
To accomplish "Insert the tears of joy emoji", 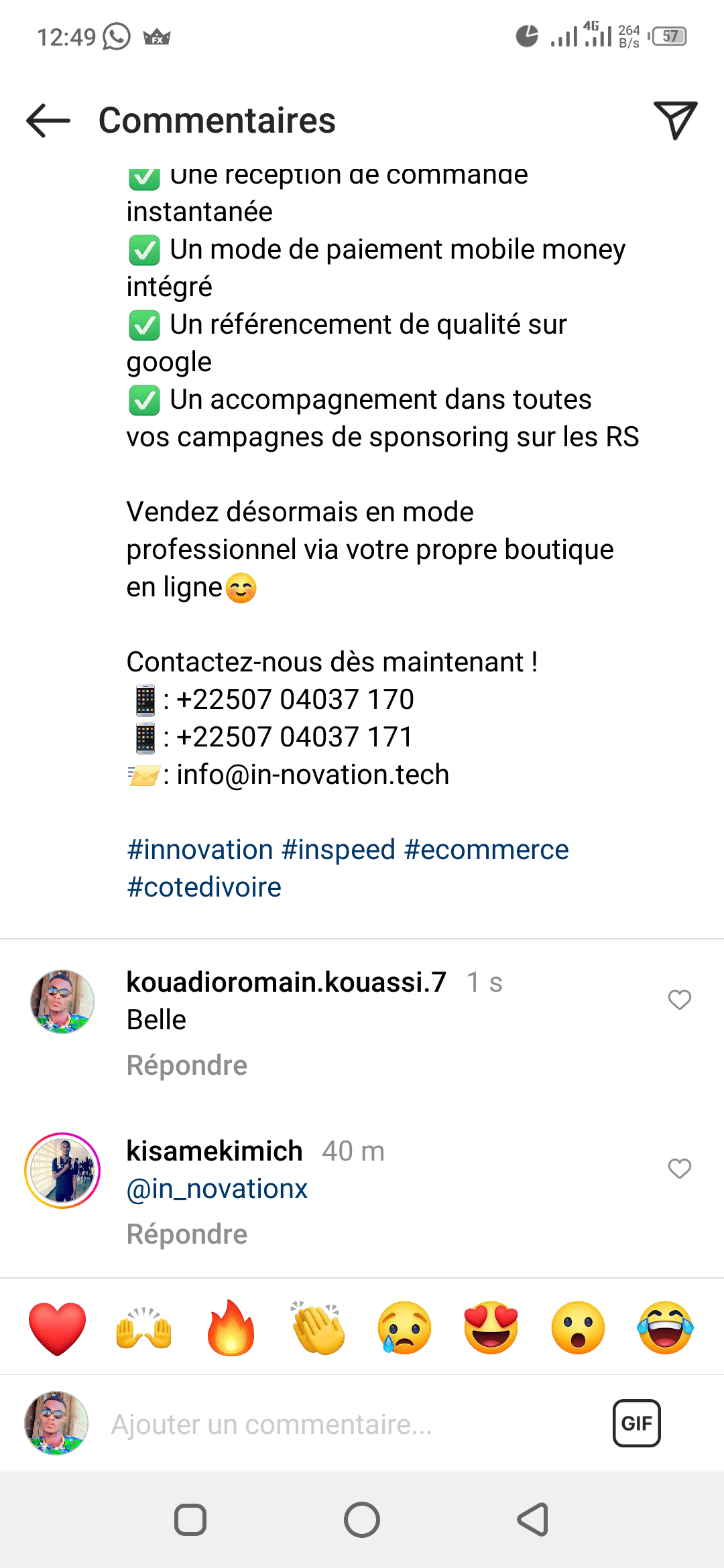I will [665, 1328].
